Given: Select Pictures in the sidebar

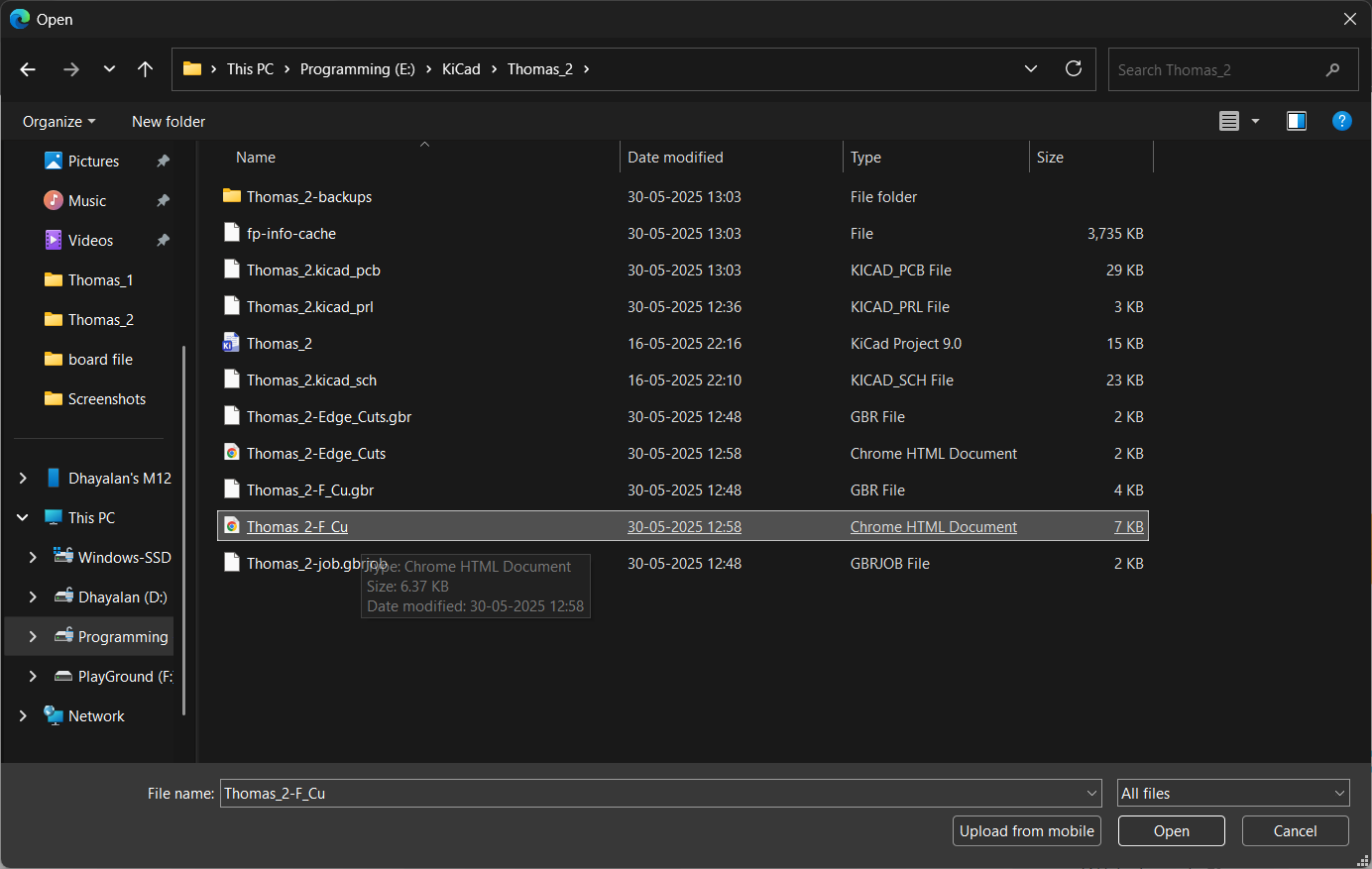Looking at the screenshot, I should tap(93, 161).
